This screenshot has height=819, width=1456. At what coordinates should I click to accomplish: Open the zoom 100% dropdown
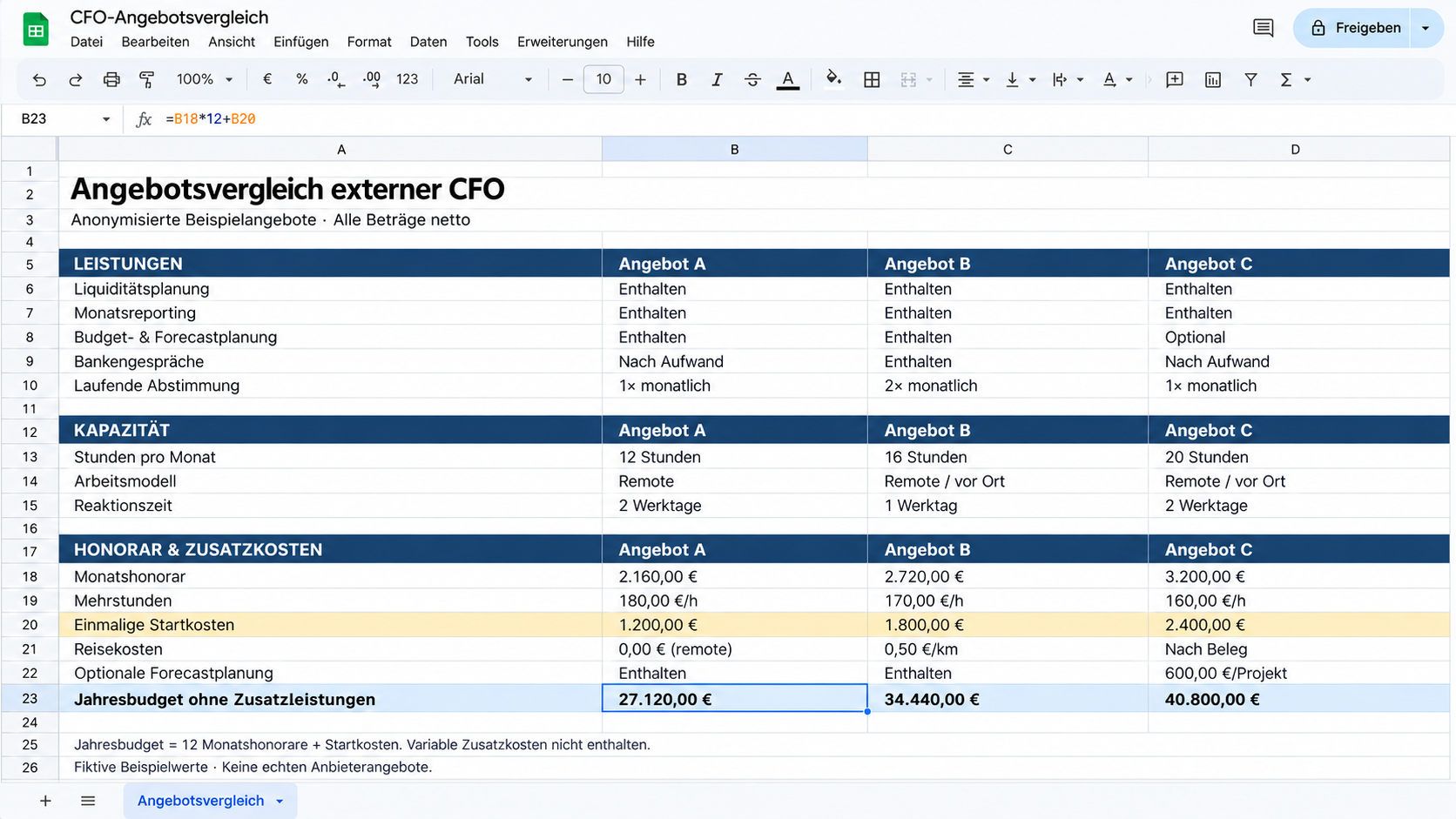(205, 79)
